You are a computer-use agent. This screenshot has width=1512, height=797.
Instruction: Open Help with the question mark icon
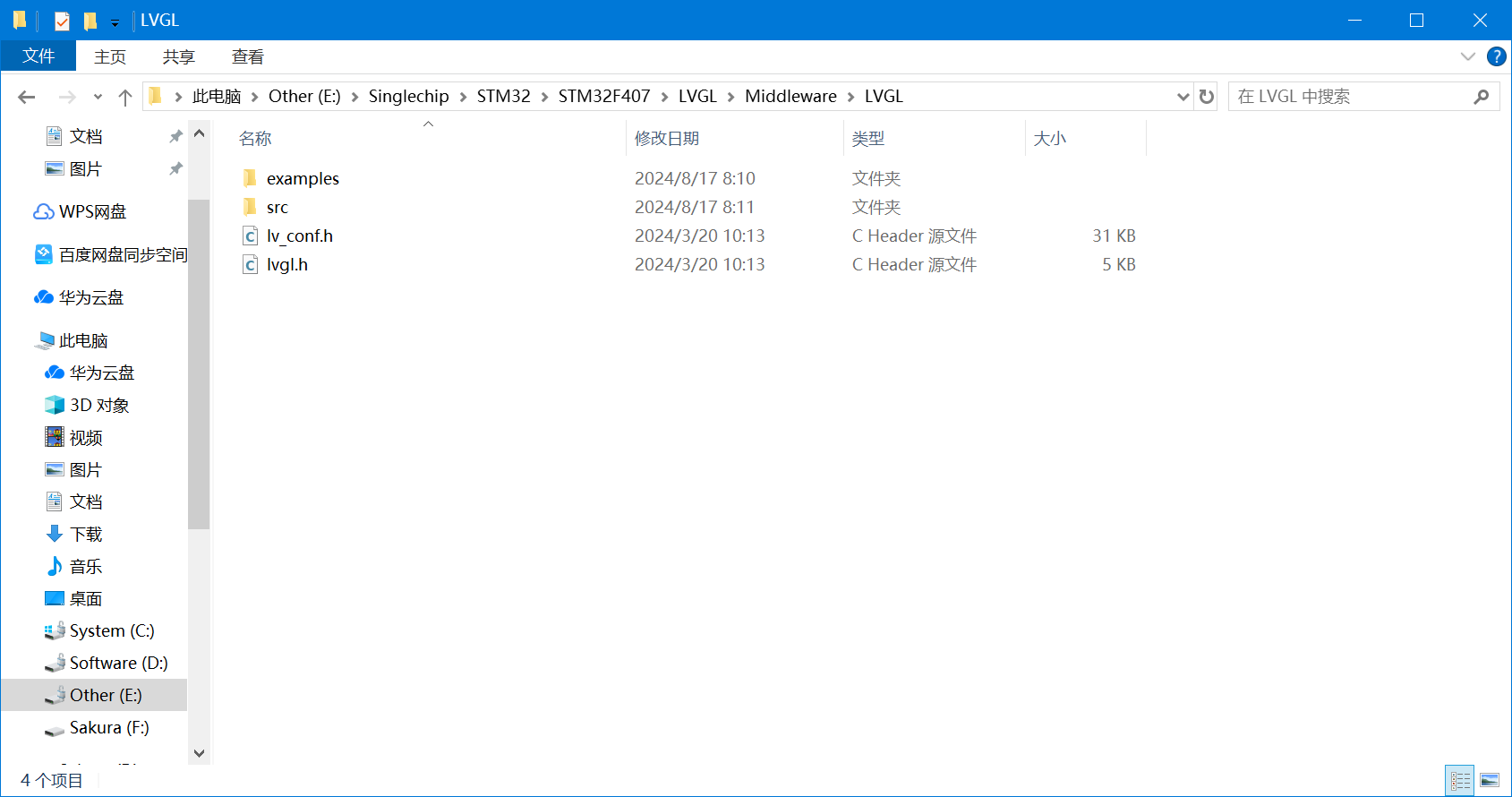[x=1496, y=56]
